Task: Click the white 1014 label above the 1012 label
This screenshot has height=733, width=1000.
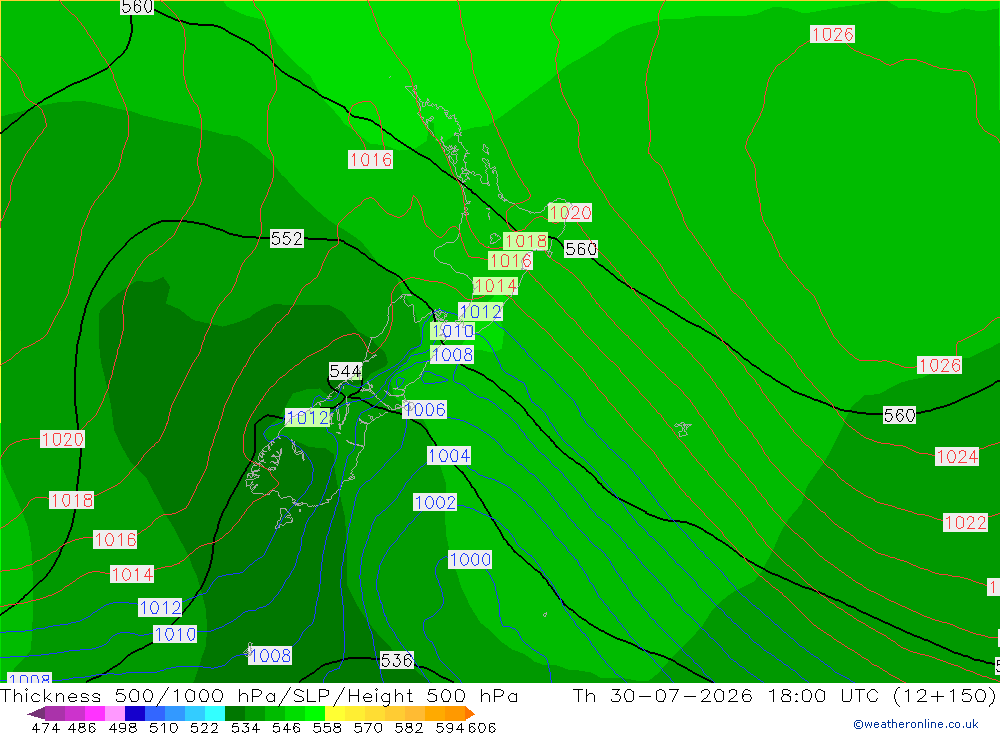Action: click(x=132, y=575)
